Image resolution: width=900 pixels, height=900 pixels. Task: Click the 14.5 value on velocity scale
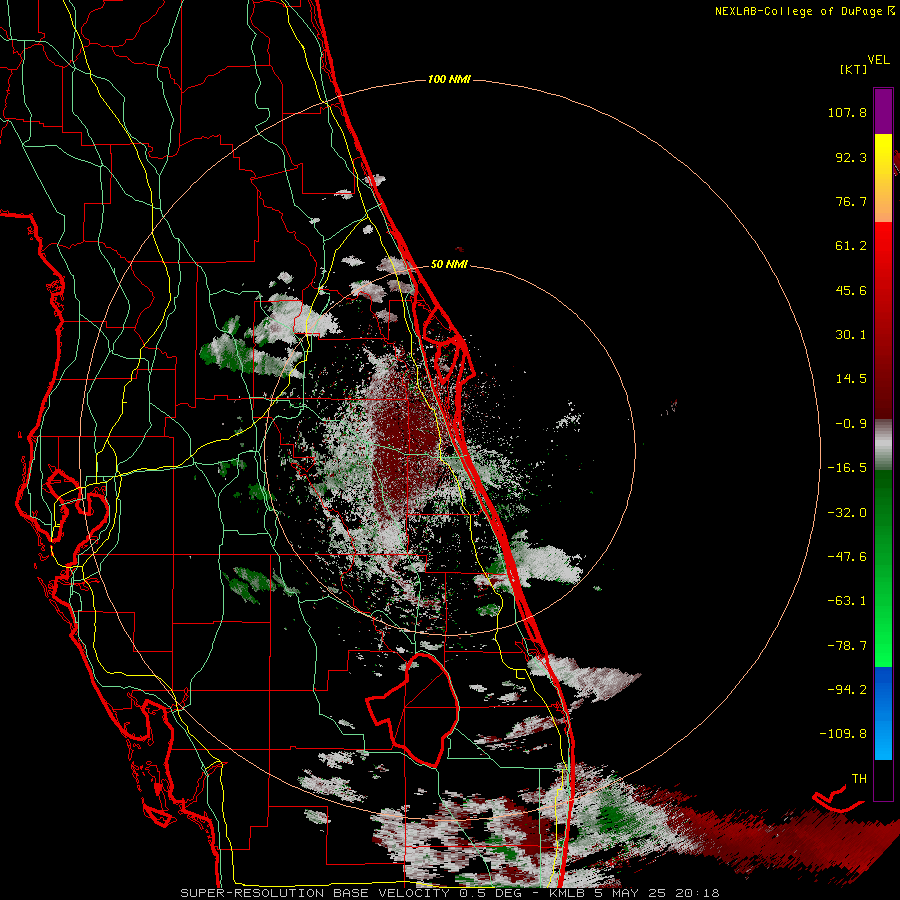[851, 379]
